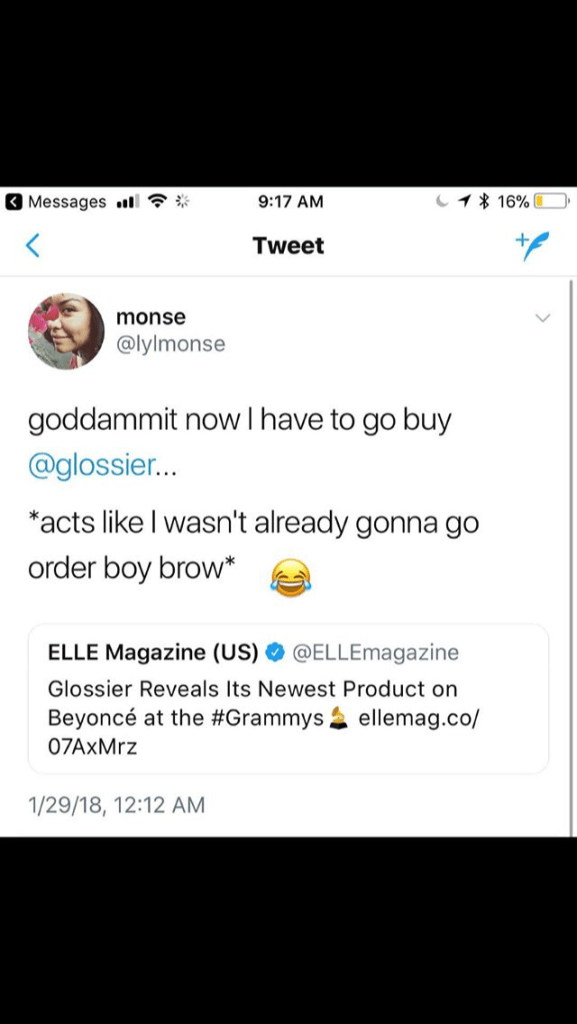Tap the Bluetooth icon in the status bar
This screenshot has width=577, height=1024.
pos(484,202)
